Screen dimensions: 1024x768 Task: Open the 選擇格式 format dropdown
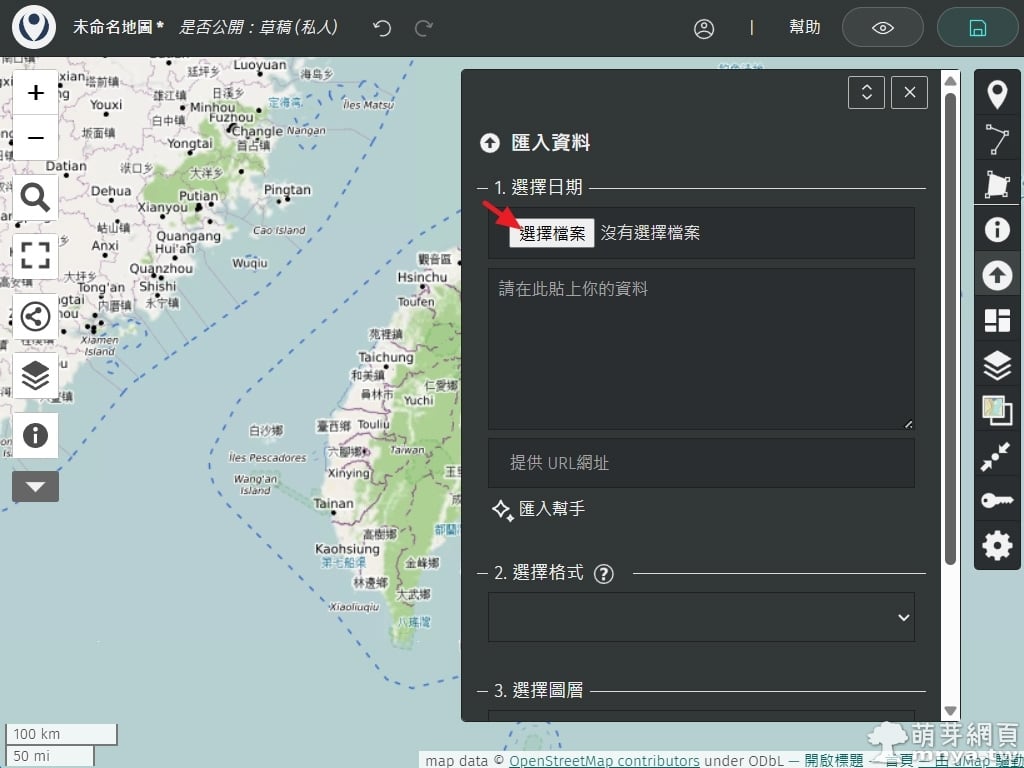pyautogui.click(x=701, y=618)
